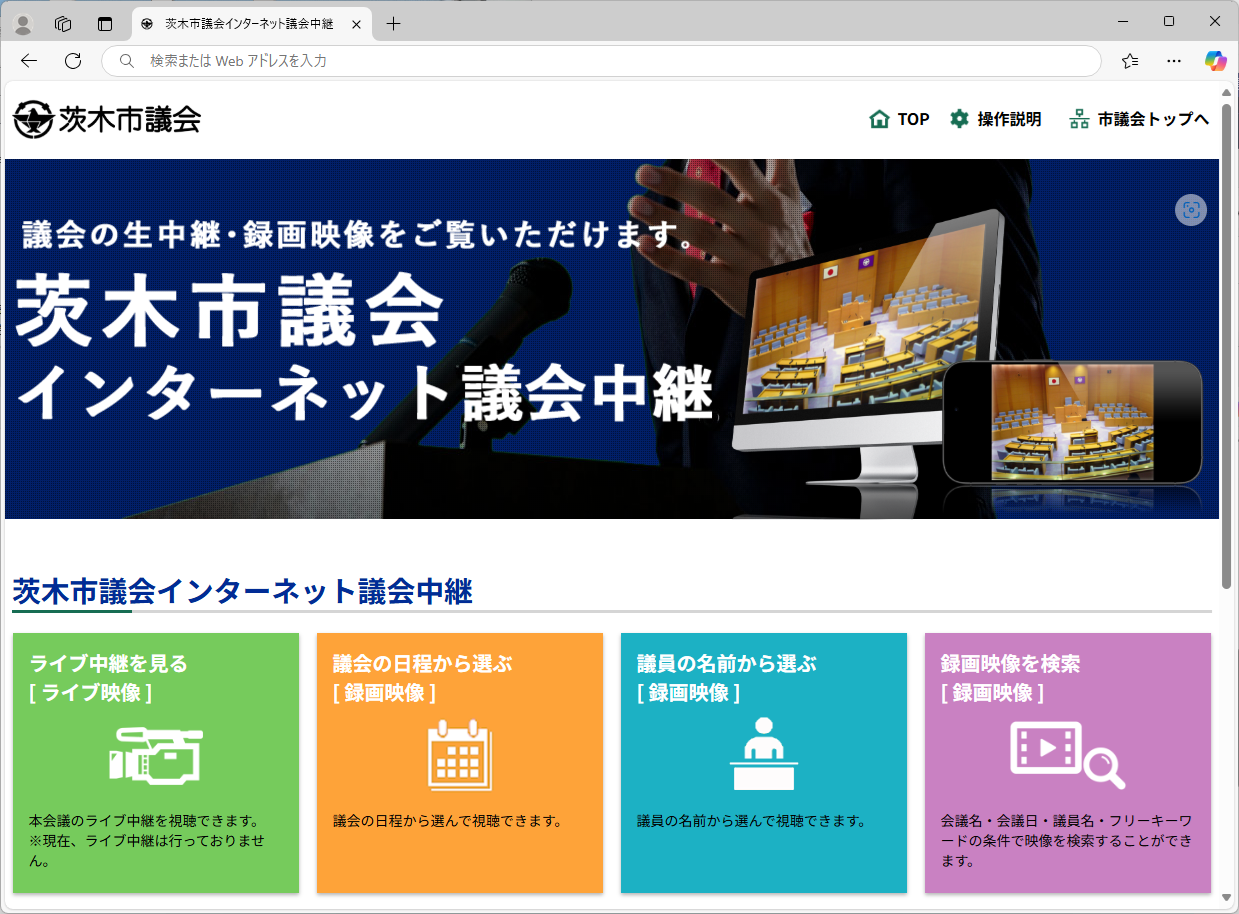Click the banner monitor image
This screenshot has width=1239, height=914.
coord(868,346)
